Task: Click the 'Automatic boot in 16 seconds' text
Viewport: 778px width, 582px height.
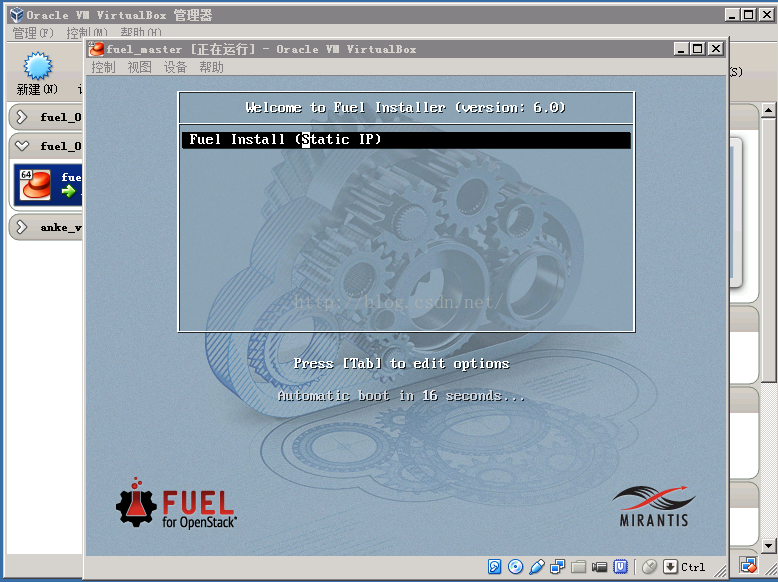Action: coord(401,395)
